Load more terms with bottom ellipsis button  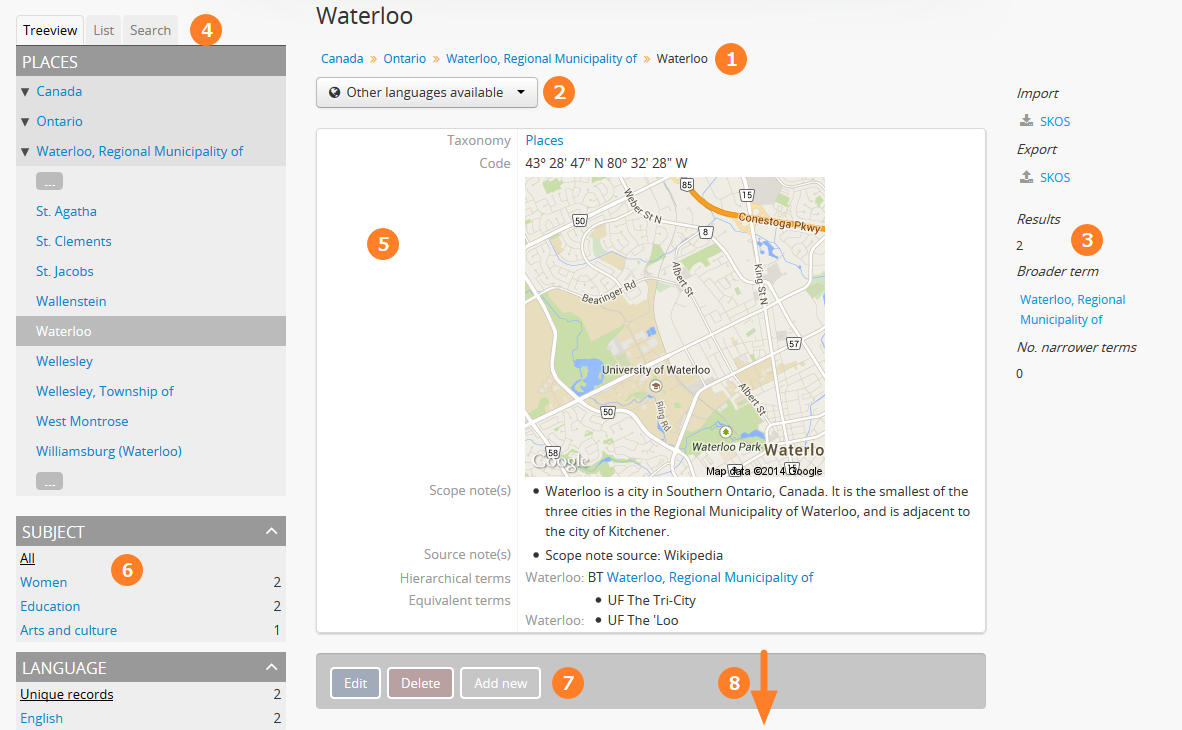point(49,482)
